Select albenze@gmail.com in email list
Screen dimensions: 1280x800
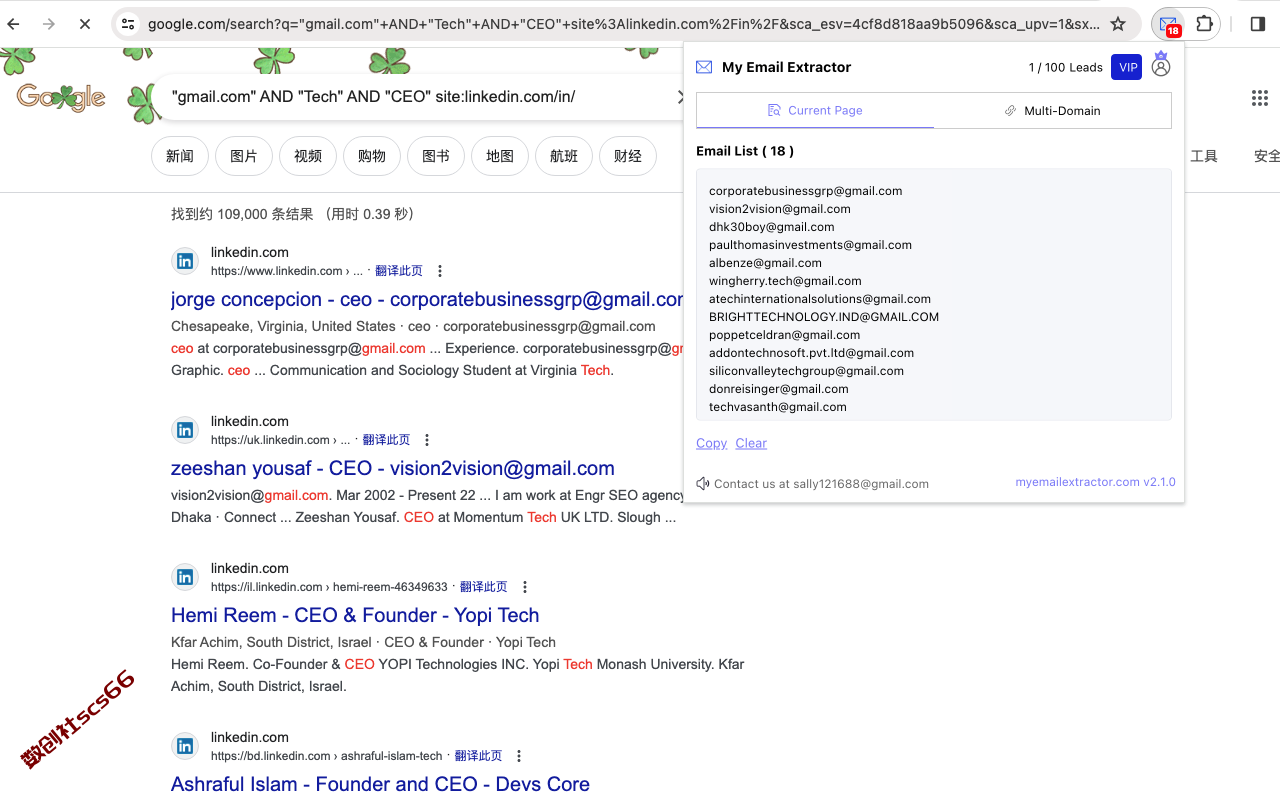765,263
